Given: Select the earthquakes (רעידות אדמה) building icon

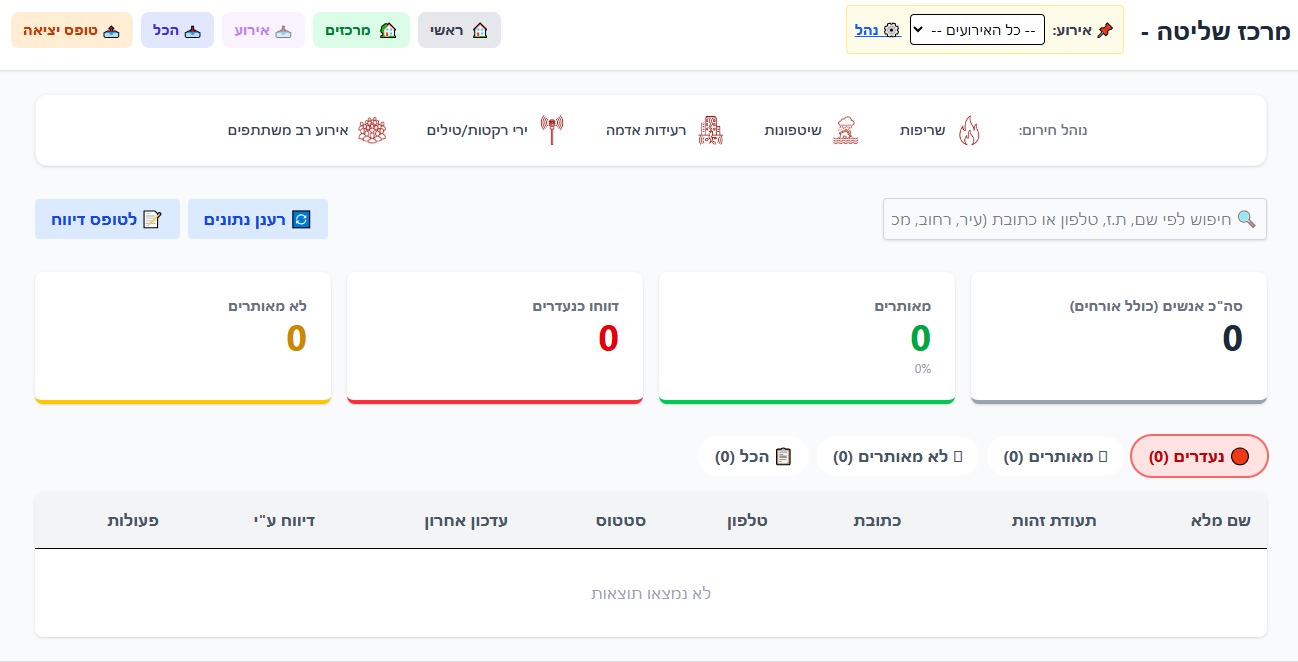Looking at the screenshot, I should click(709, 131).
